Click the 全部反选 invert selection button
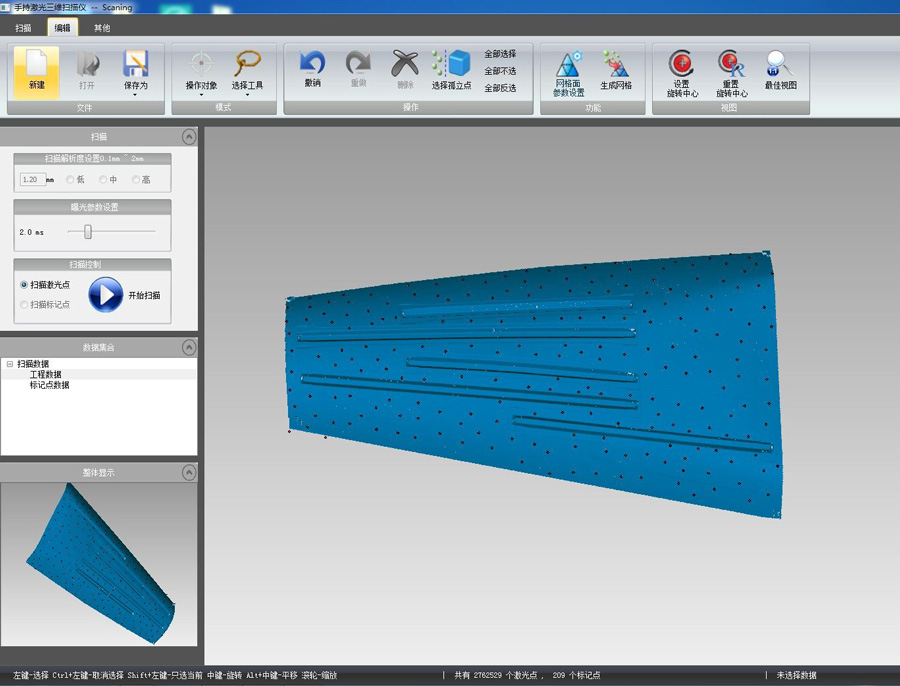 500,88
